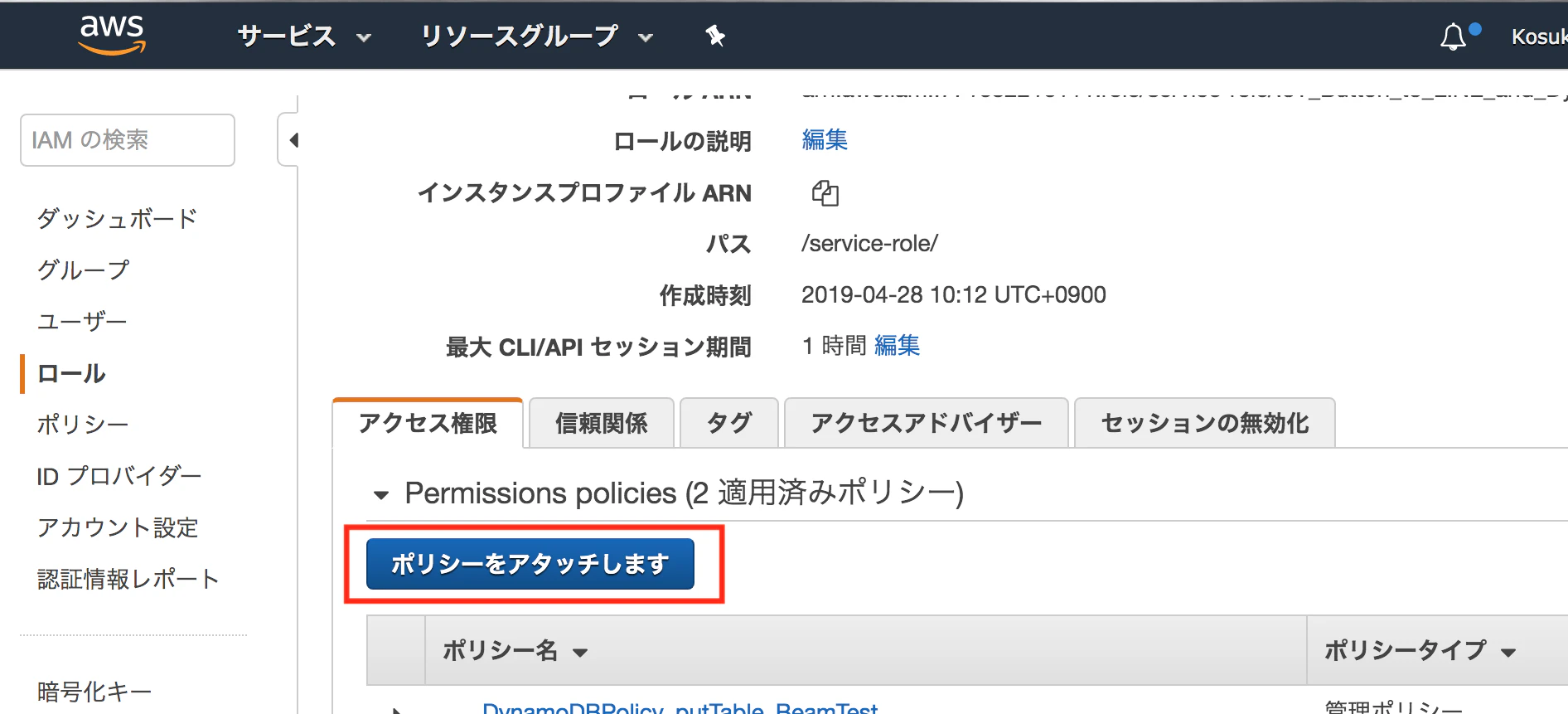
Task: Open ID プロバイダー in sidebar
Action: tap(119, 476)
